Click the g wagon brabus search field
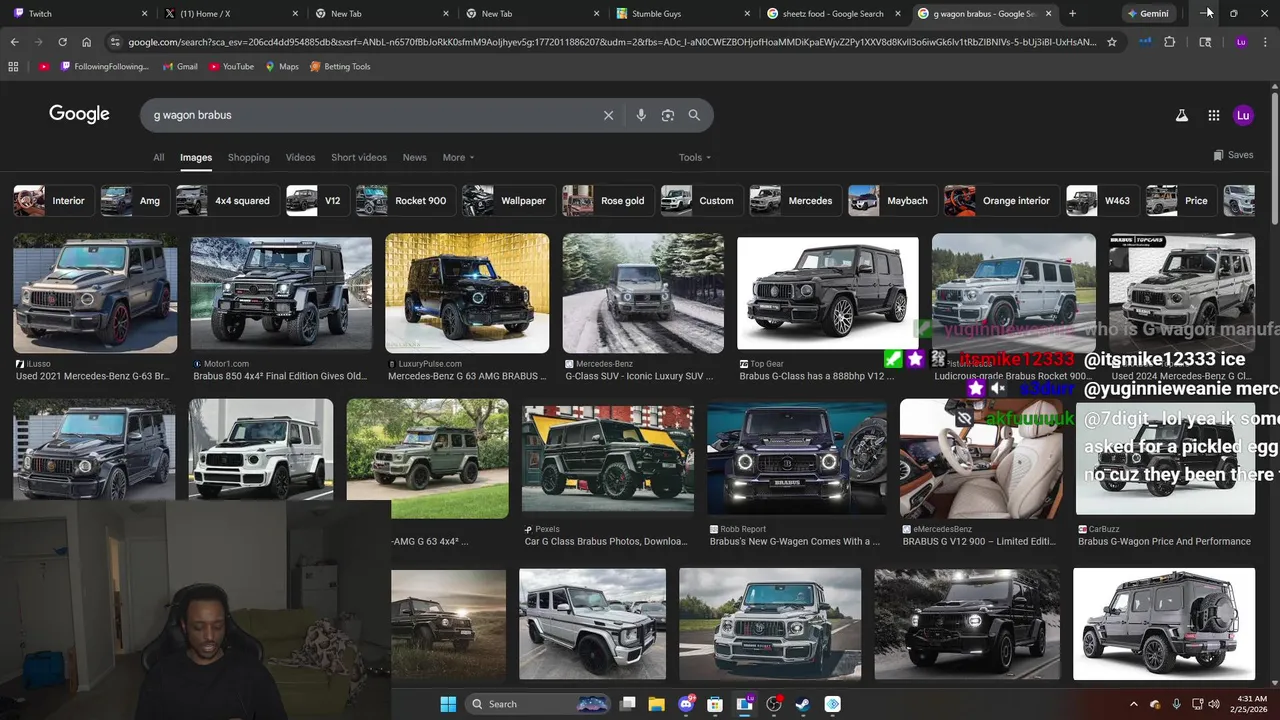 pos(370,115)
